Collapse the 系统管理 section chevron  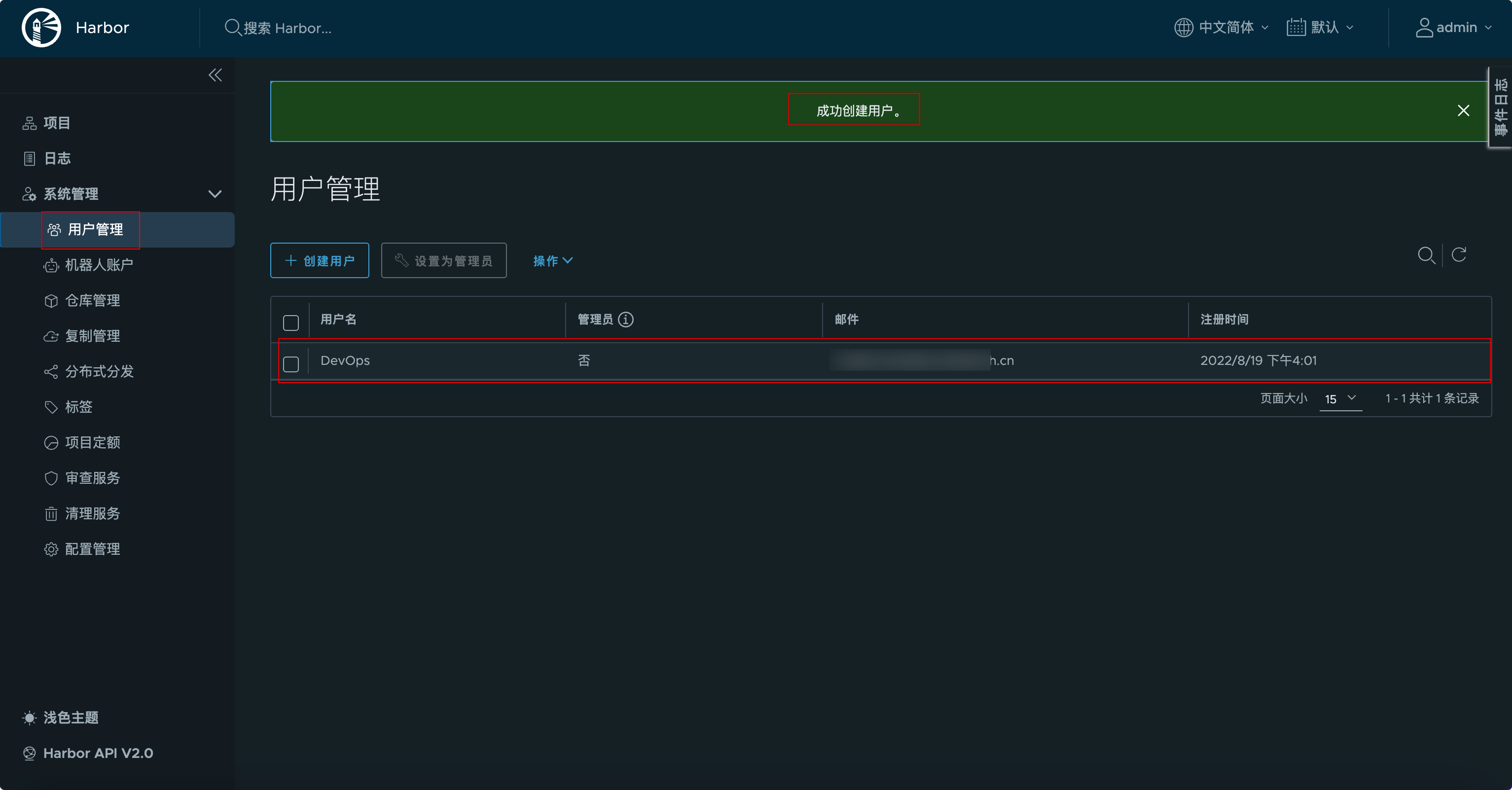(215, 194)
